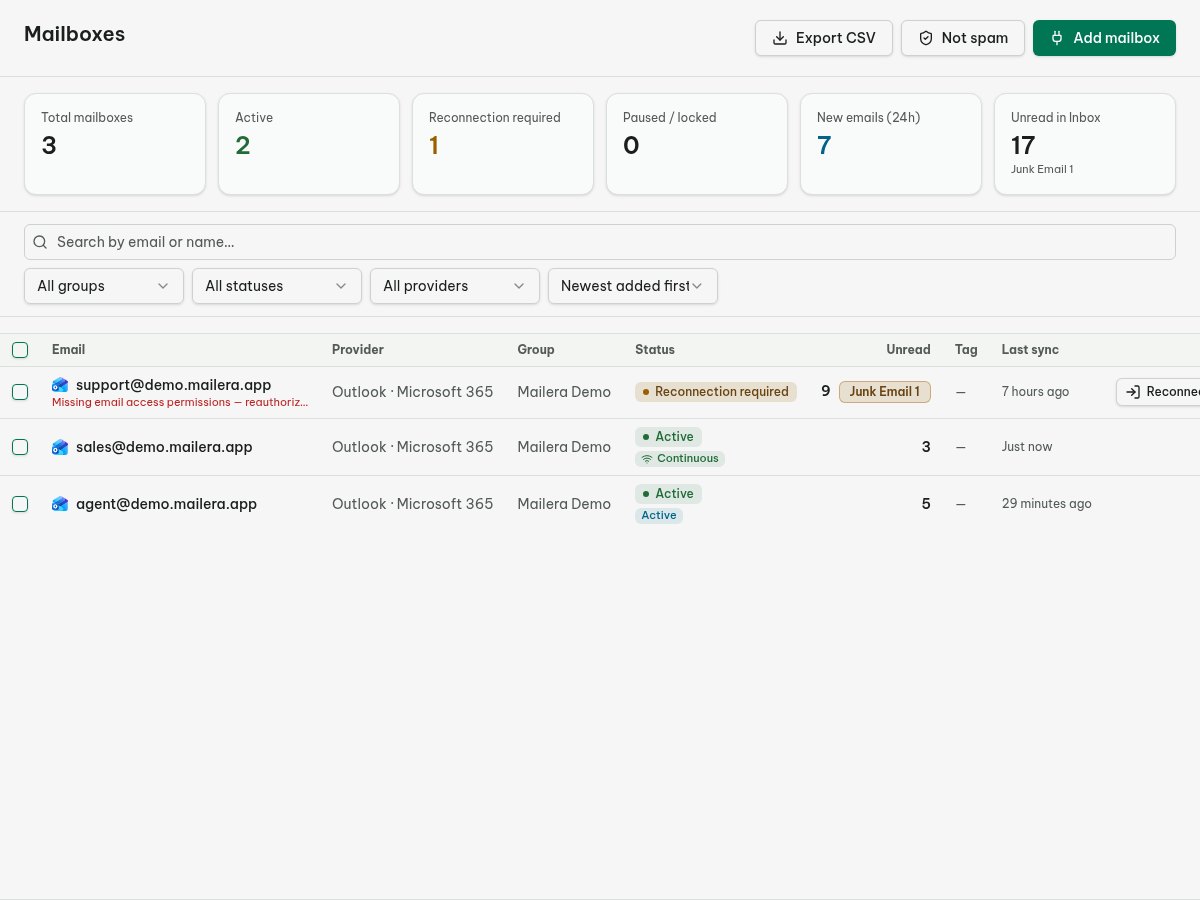The height and width of the screenshot is (900, 1200).
Task: Click the Paused / locked summary card
Action: click(x=697, y=144)
